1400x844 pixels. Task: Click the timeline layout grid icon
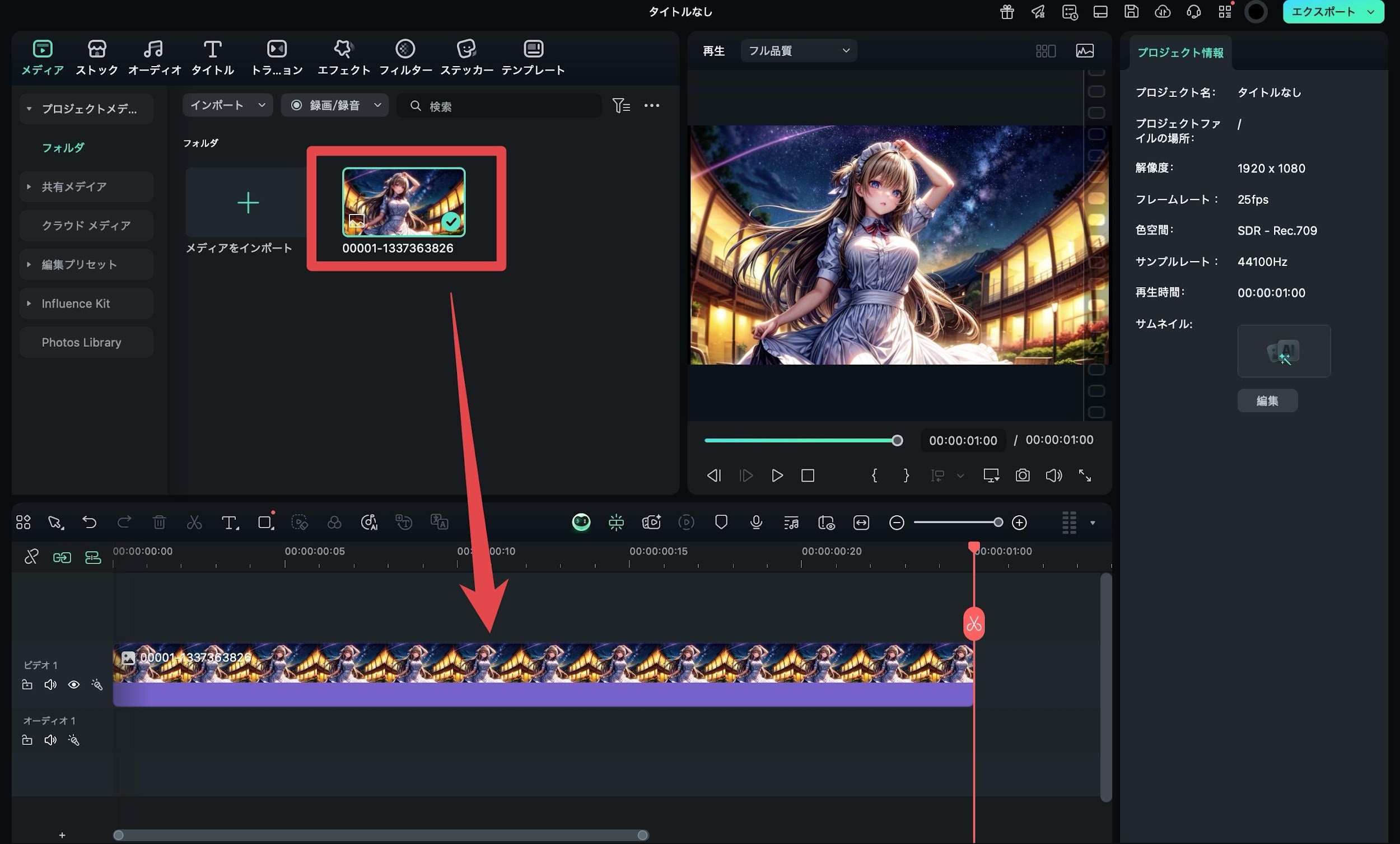24,522
